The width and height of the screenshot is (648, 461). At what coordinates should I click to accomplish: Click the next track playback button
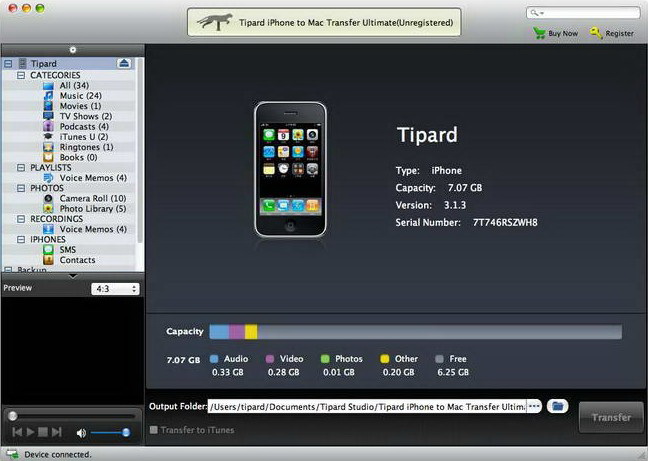(57, 432)
